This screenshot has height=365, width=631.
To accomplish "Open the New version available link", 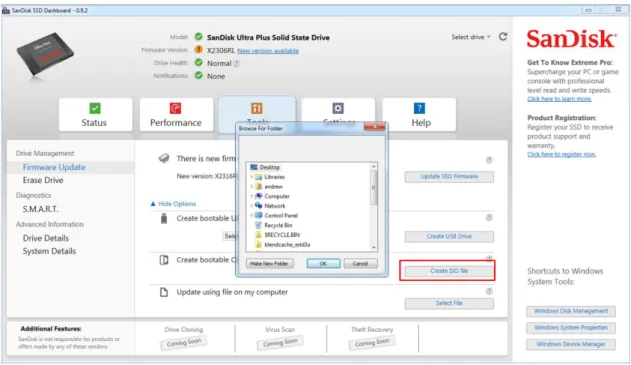I will (268, 51).
